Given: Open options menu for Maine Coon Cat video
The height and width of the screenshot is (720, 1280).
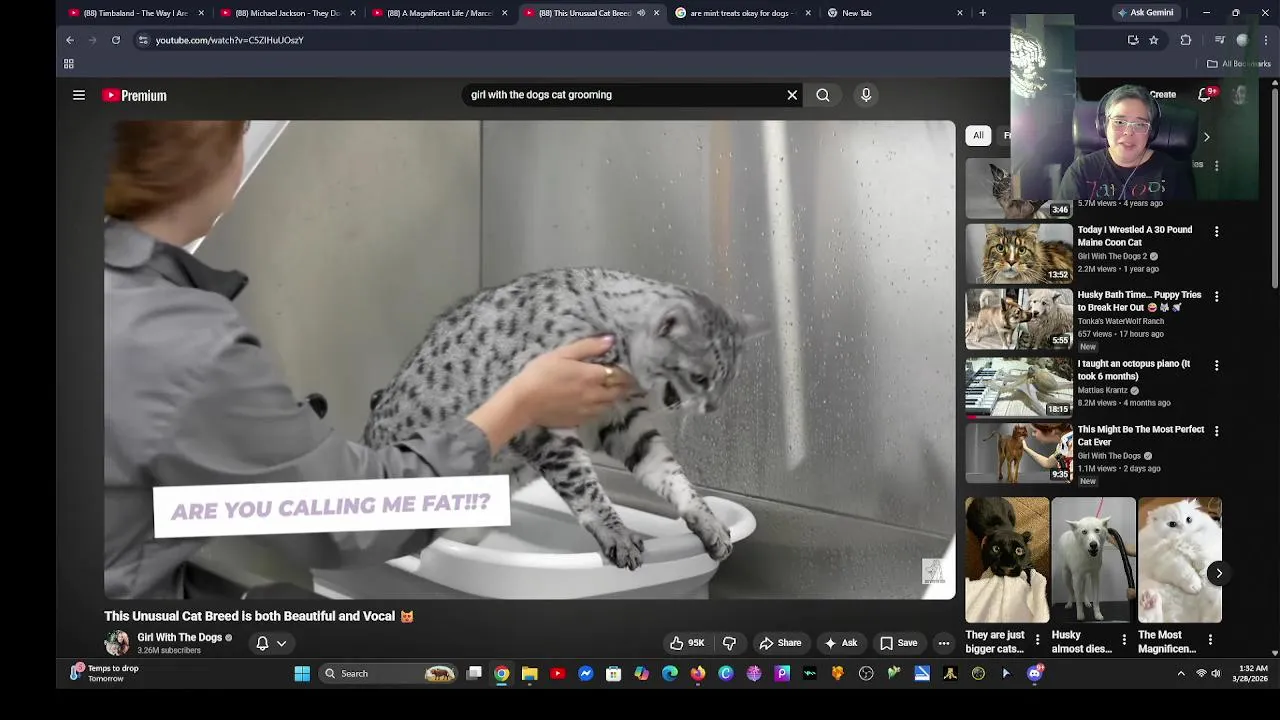Looking at the screenshot, I should point(1216,231).
